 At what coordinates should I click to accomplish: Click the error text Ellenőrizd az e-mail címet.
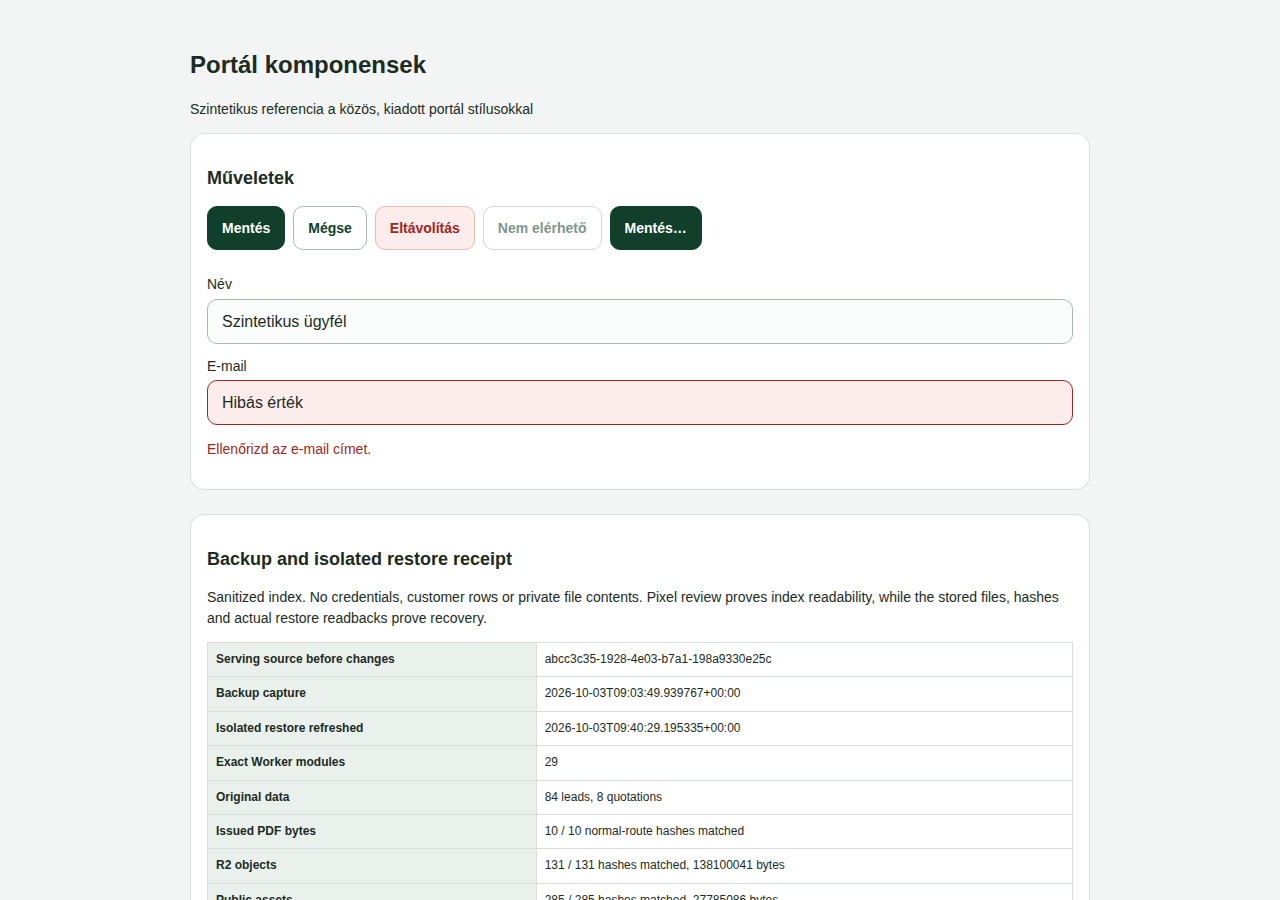[x=289, y=449]
